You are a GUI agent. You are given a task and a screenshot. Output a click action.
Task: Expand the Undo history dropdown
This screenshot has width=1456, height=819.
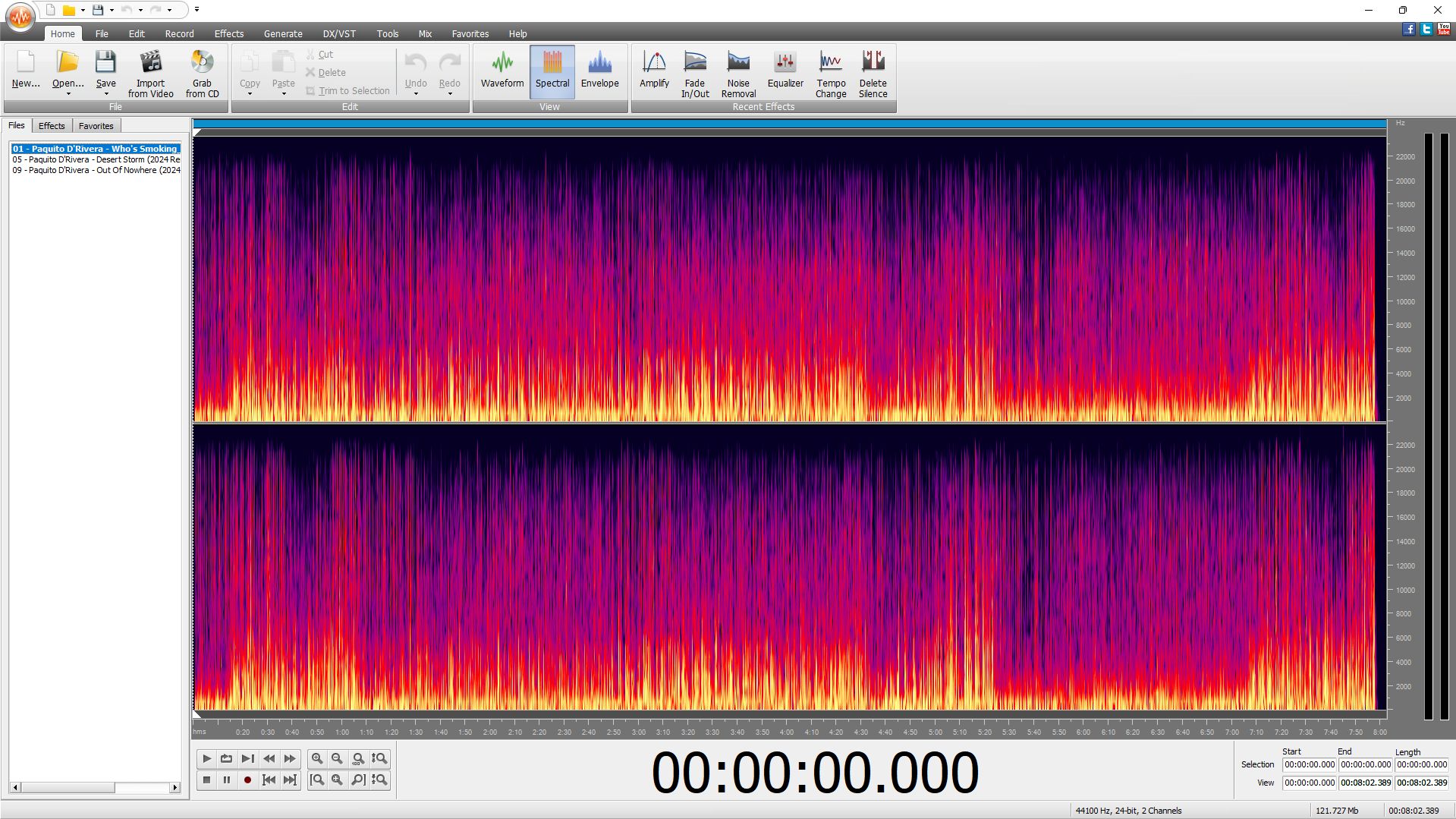416,94
